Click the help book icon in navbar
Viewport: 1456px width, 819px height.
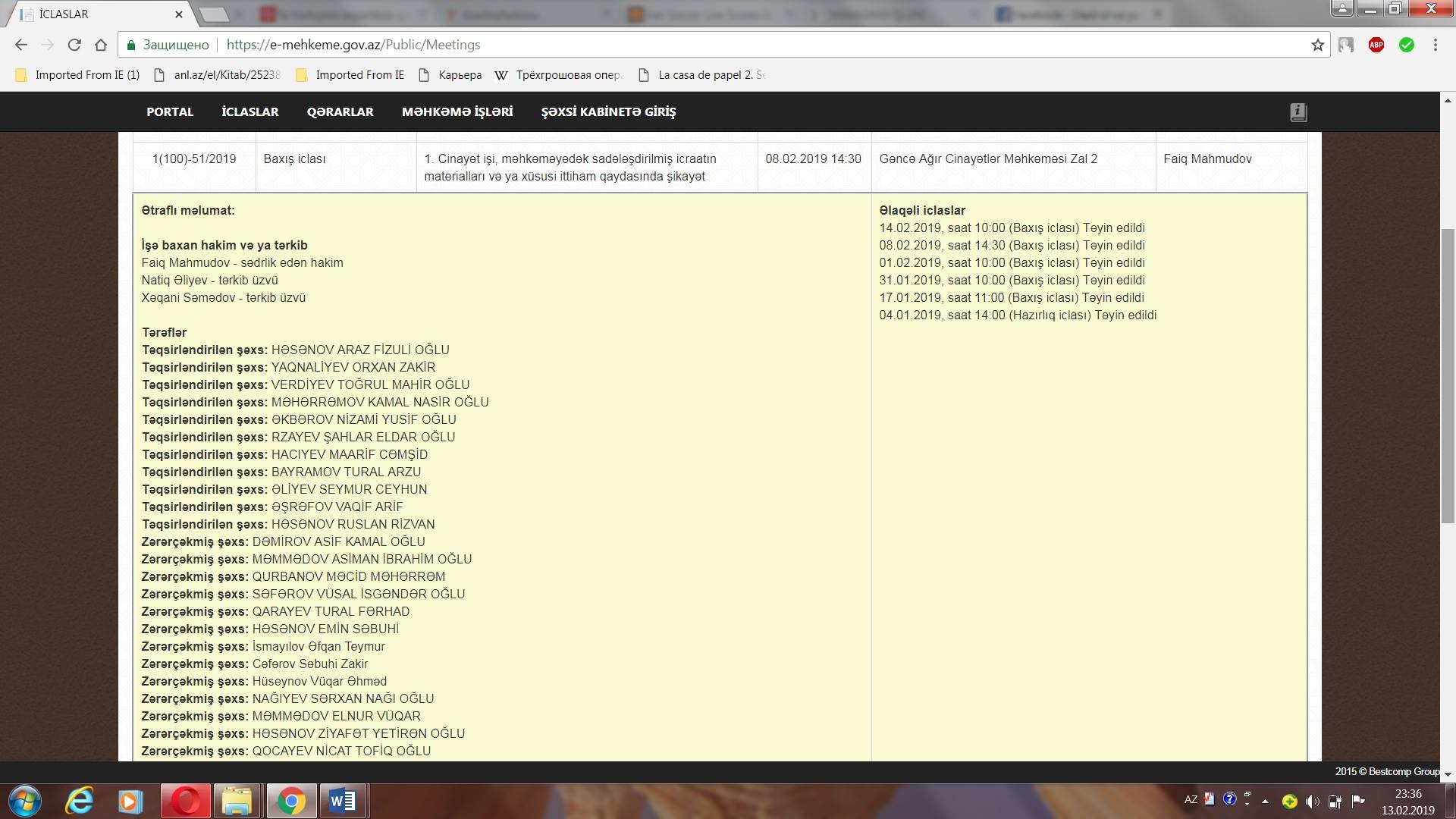(x=1298, y=112)
